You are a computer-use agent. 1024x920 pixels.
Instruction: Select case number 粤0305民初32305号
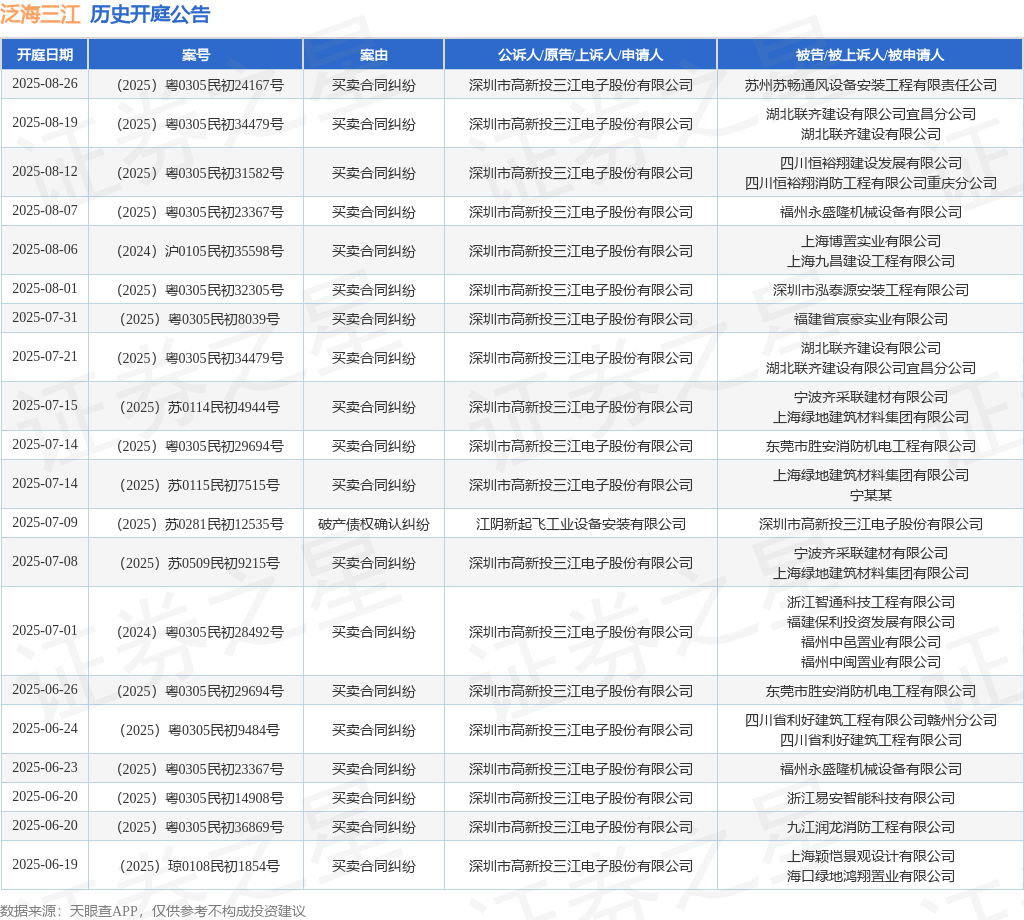point(224,290)
